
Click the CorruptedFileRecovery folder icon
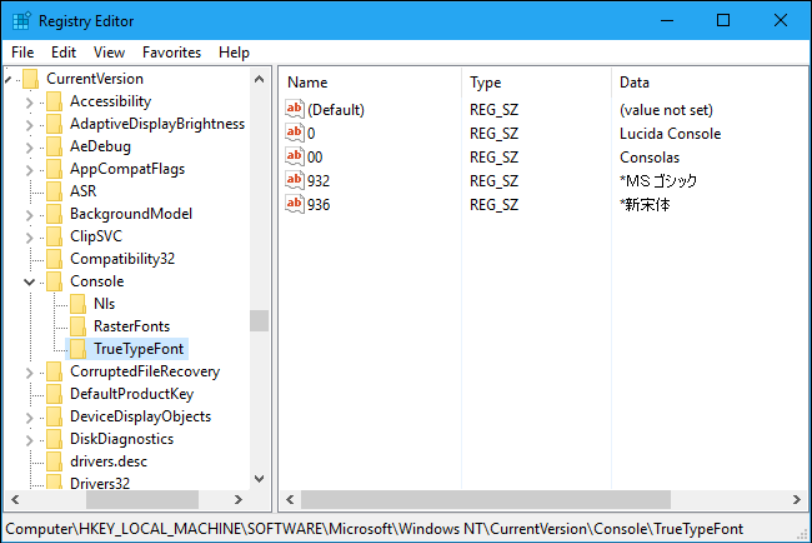(x=54, y=371)
